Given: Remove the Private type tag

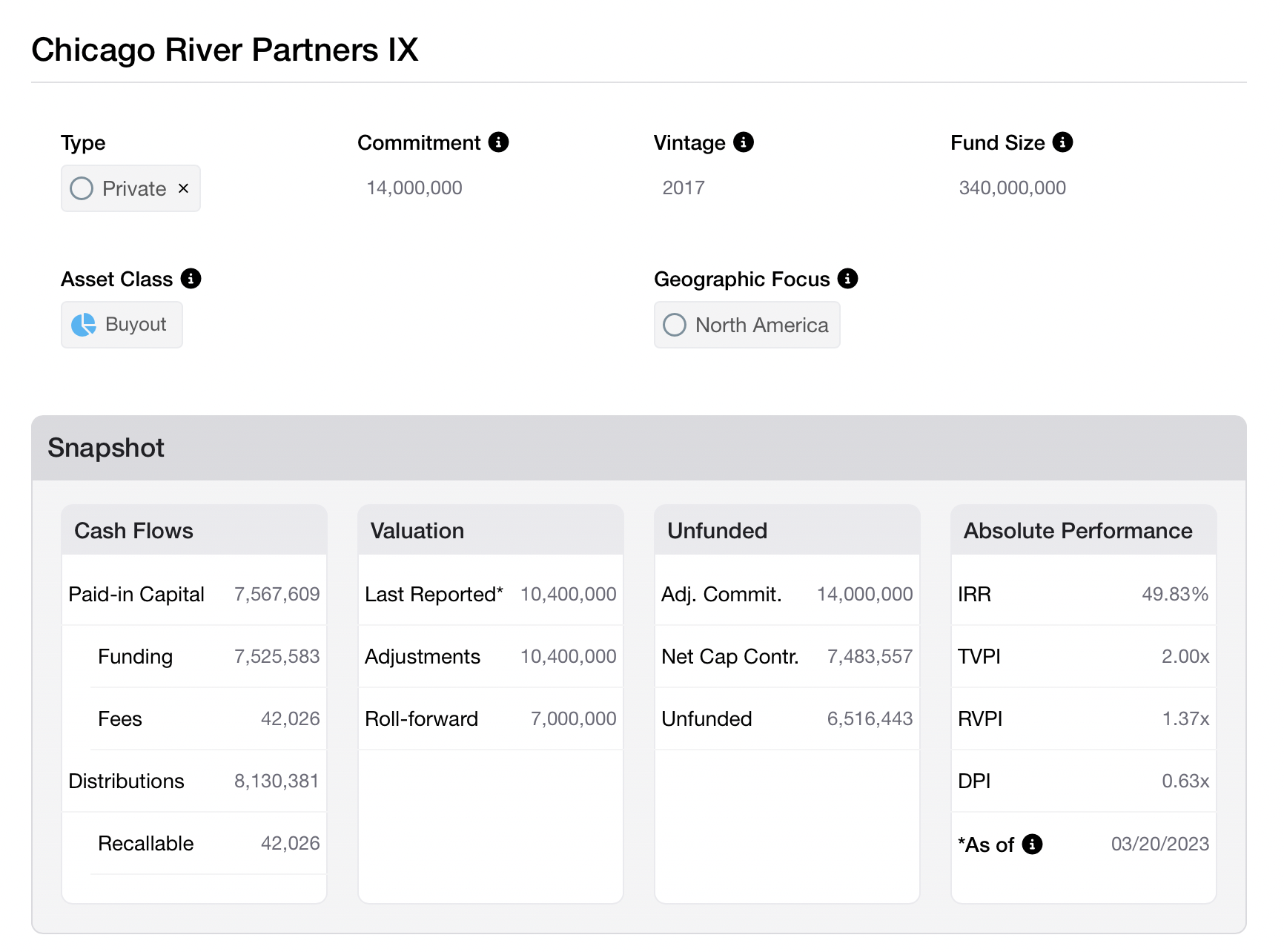Looking at the screenshot, I should (x=184, y=188).
